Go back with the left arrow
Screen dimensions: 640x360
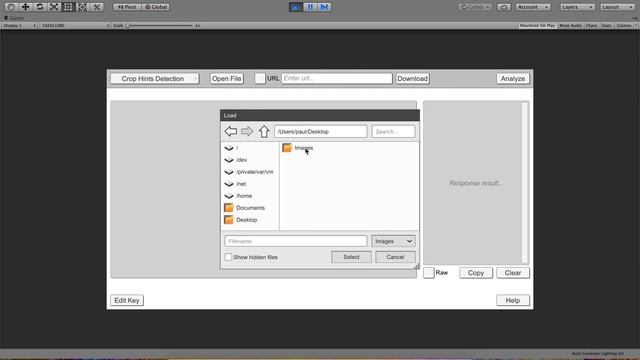point(231,131)
